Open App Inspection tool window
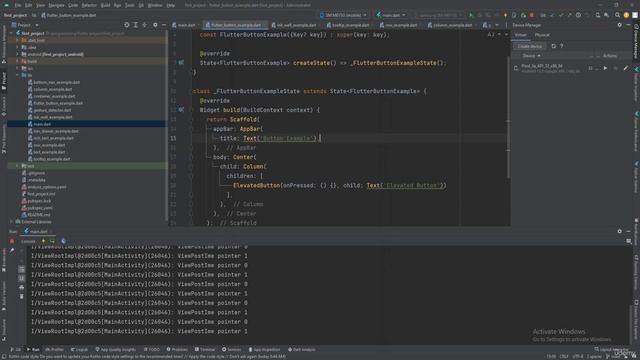 point(264,349)
